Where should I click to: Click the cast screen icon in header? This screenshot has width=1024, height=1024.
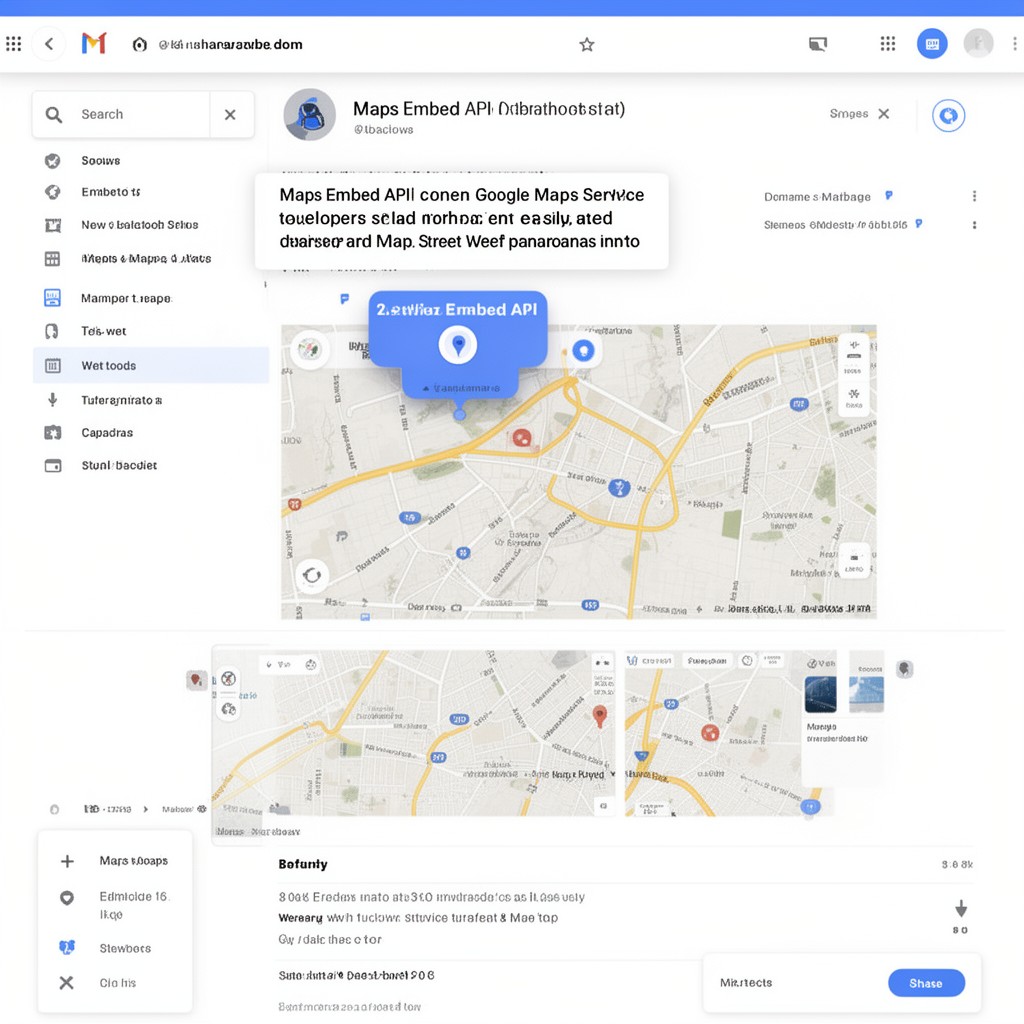[x=818, y=44]
